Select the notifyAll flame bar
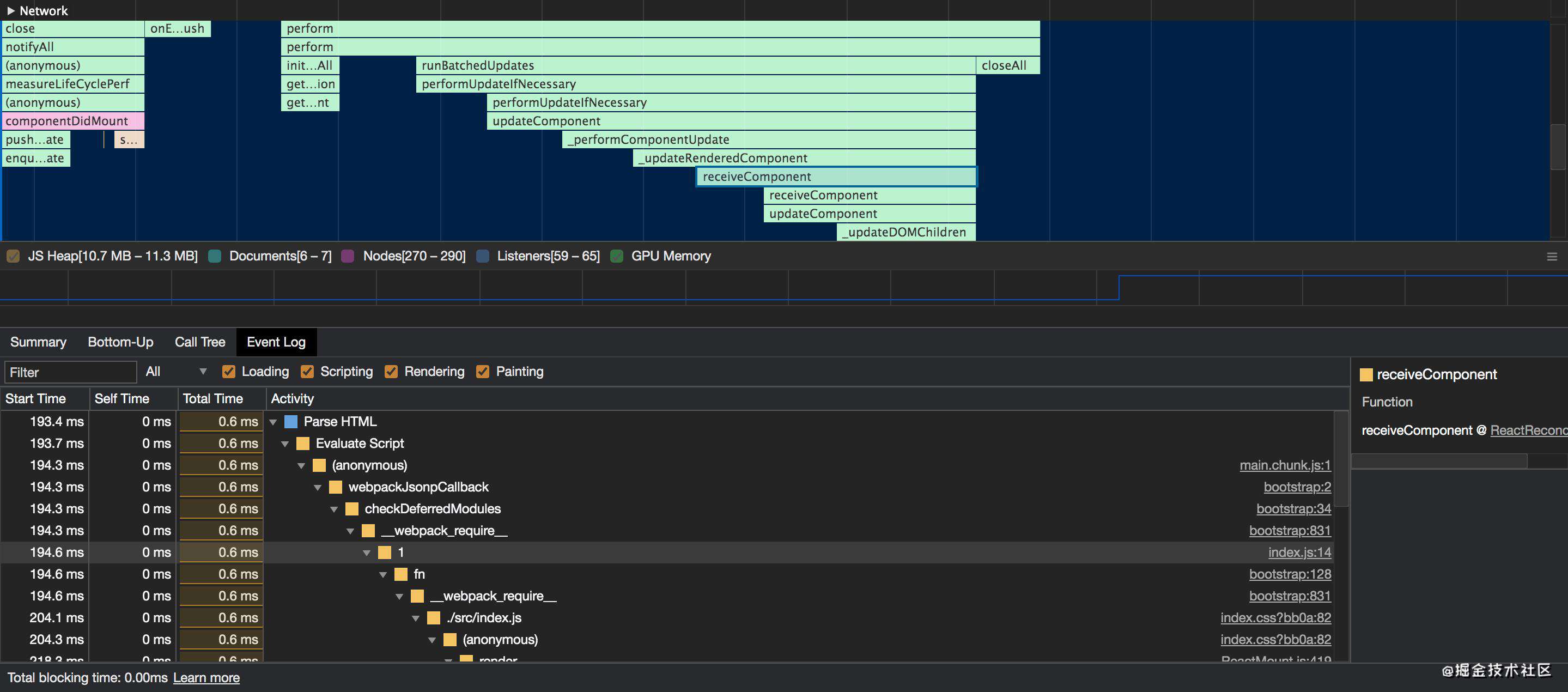The height and width of the screenshot is (692, 1568). [x=73, y=47]
